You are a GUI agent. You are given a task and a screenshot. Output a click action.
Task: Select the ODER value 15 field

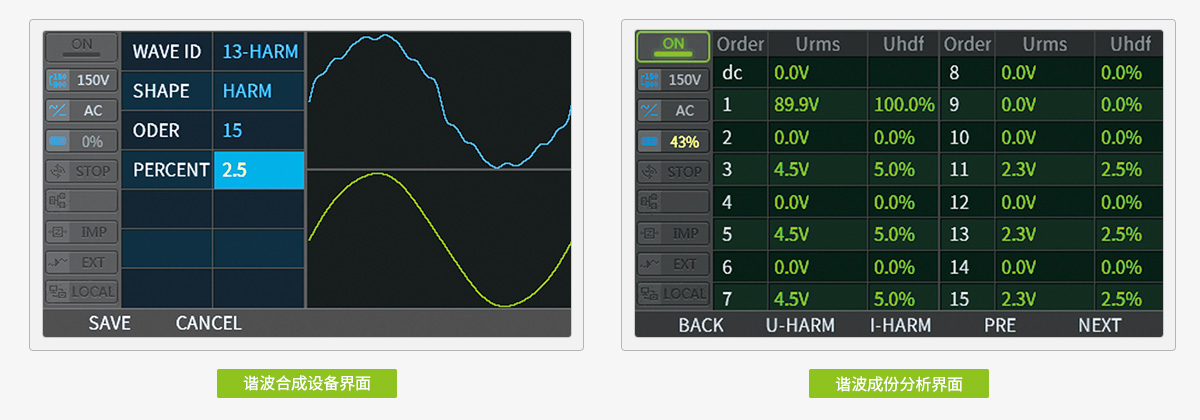259,131
